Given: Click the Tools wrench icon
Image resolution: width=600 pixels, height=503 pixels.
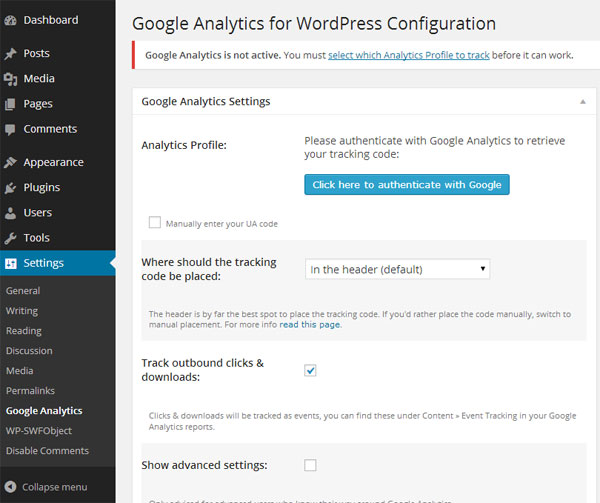Looking at the screenshot, I should [10, 238].
